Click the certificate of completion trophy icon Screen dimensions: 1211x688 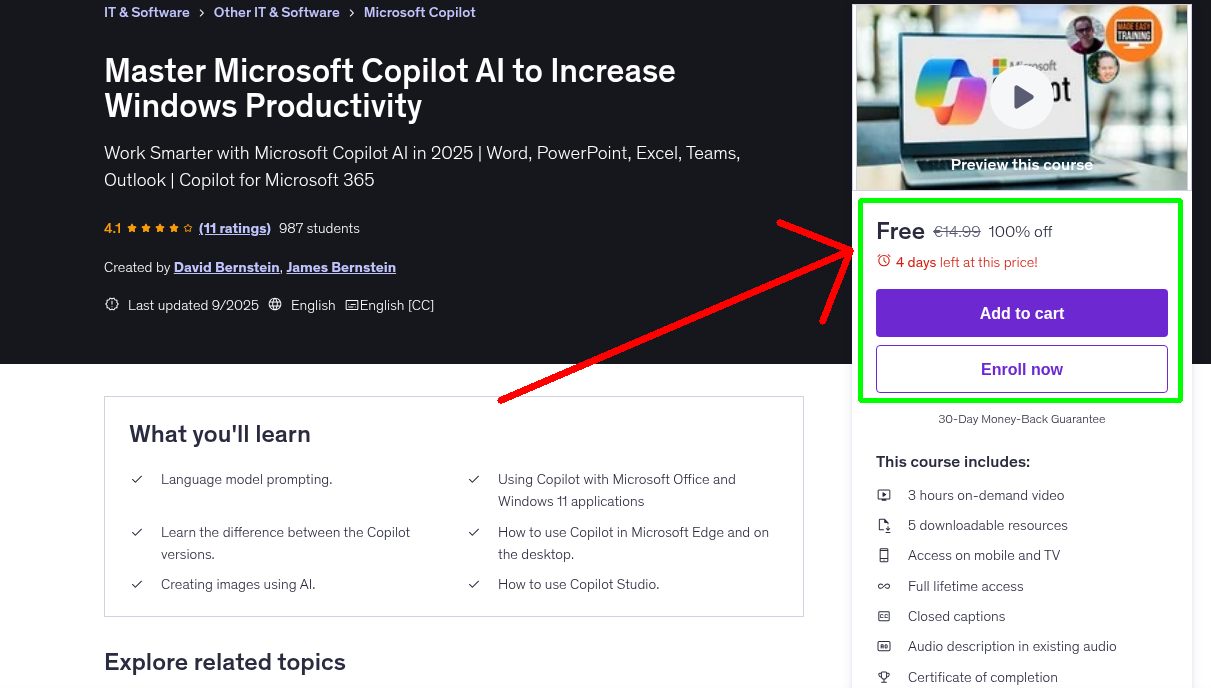point(884,677)
